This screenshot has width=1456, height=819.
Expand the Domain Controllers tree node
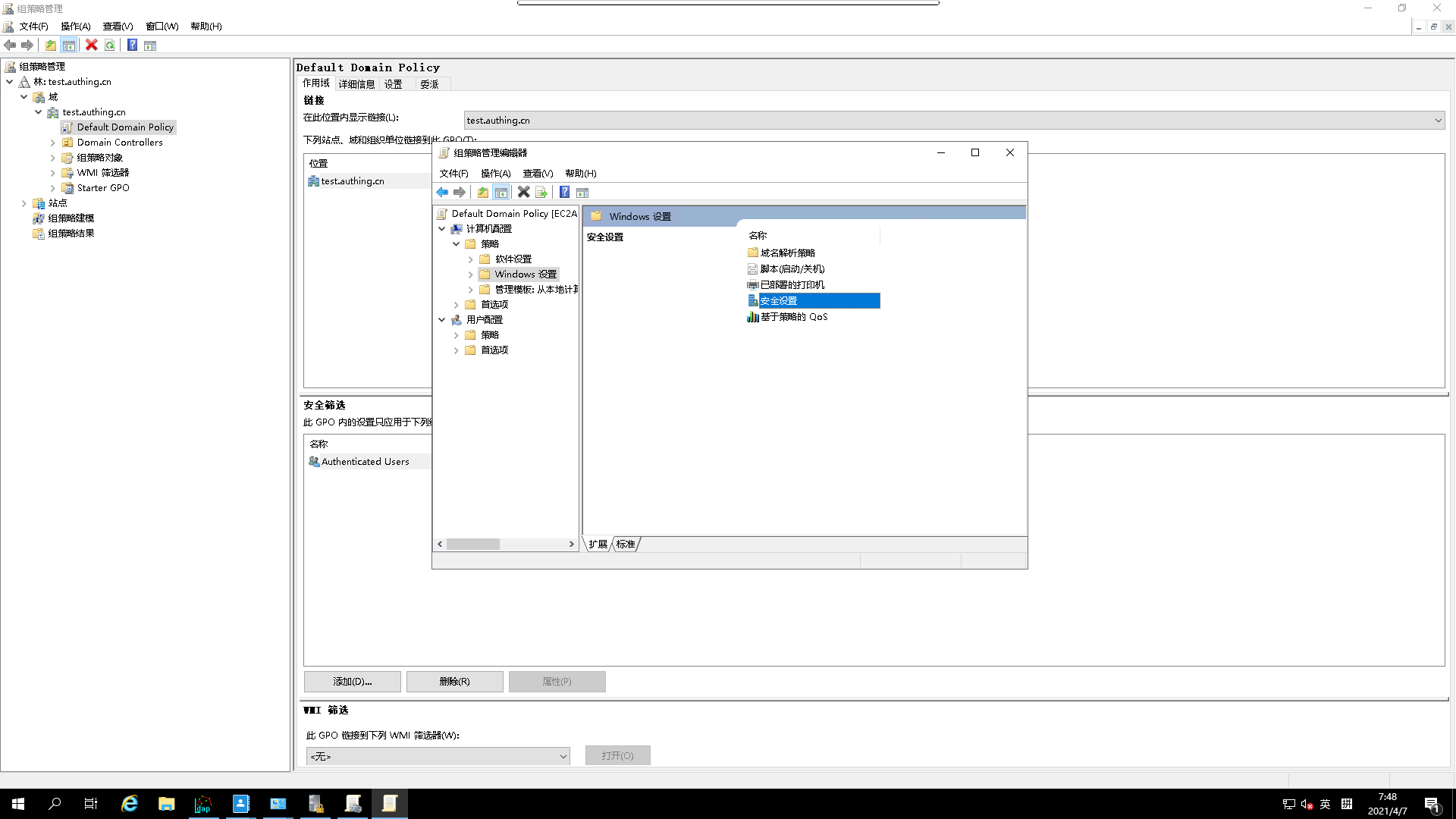point(52,143)
